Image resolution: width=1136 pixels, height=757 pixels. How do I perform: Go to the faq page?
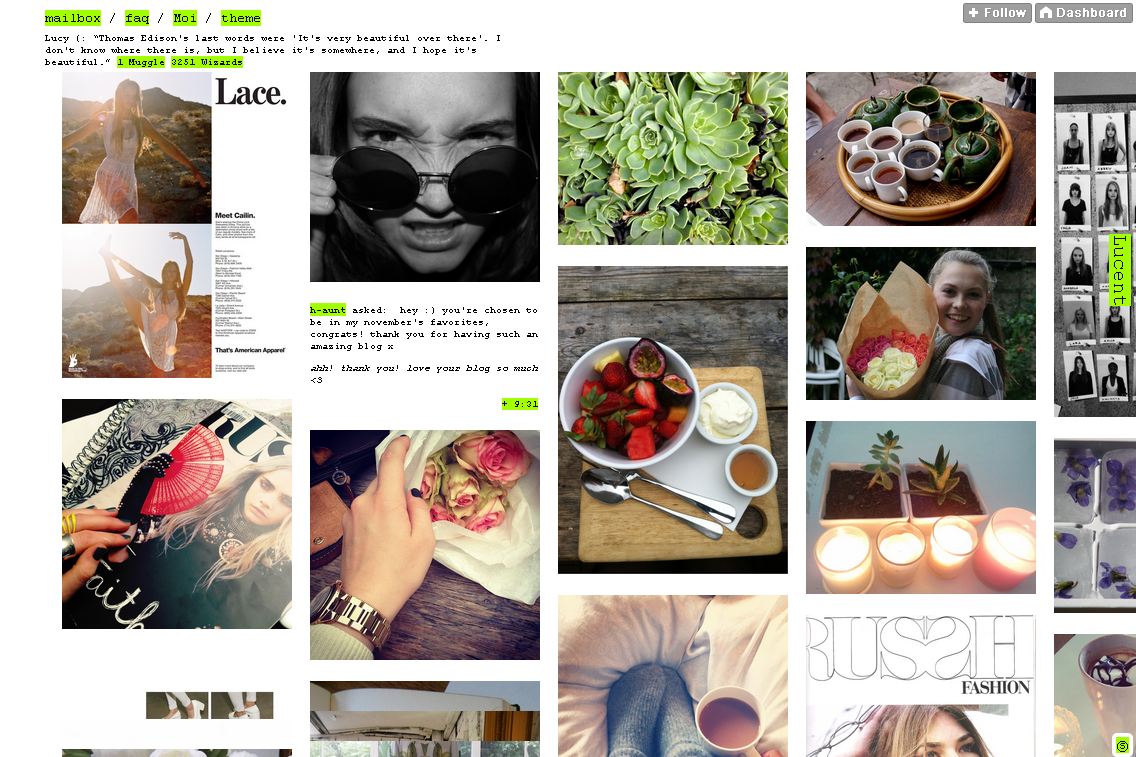(x=137, y=18)
